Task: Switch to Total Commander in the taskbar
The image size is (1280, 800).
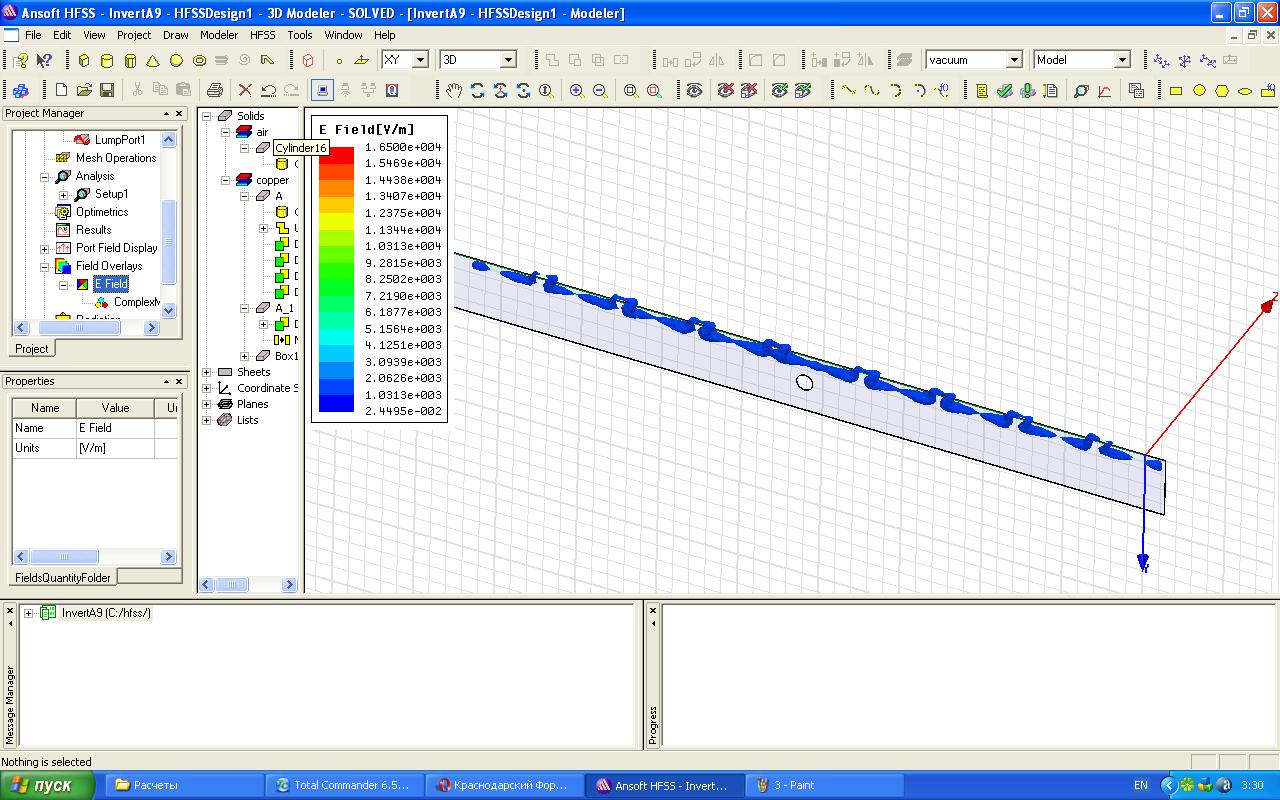Action: coord(344,785)
